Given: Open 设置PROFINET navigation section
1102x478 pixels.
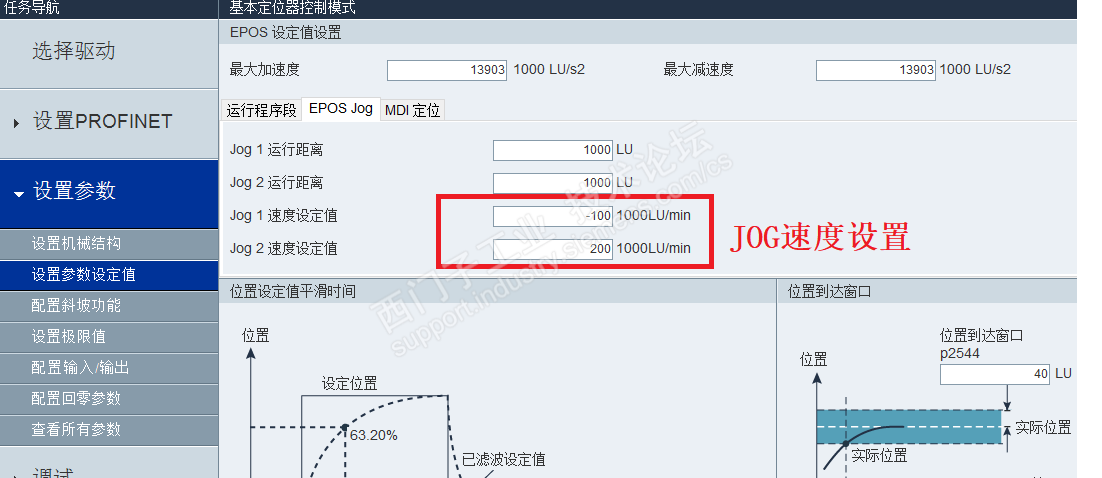Looking at the screenshot, I should [109, 124].
